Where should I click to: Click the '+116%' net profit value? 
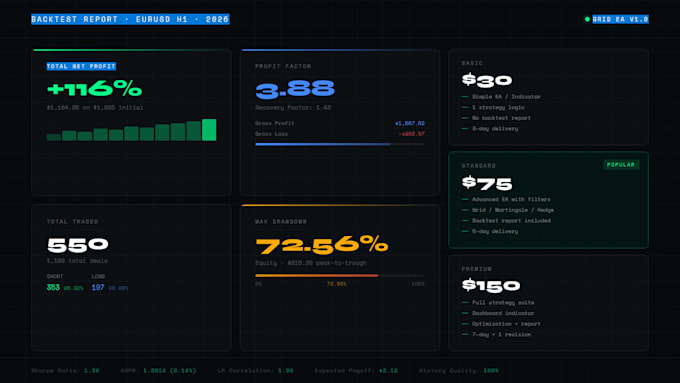point(94,89)
